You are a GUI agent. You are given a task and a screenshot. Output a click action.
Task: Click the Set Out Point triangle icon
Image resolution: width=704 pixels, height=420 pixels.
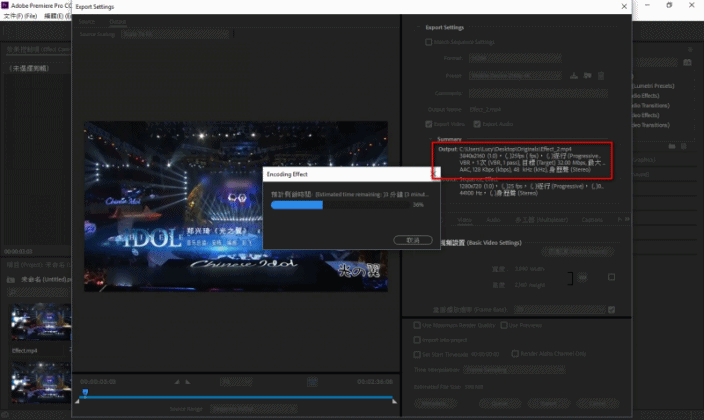click(x=188, y=382)
